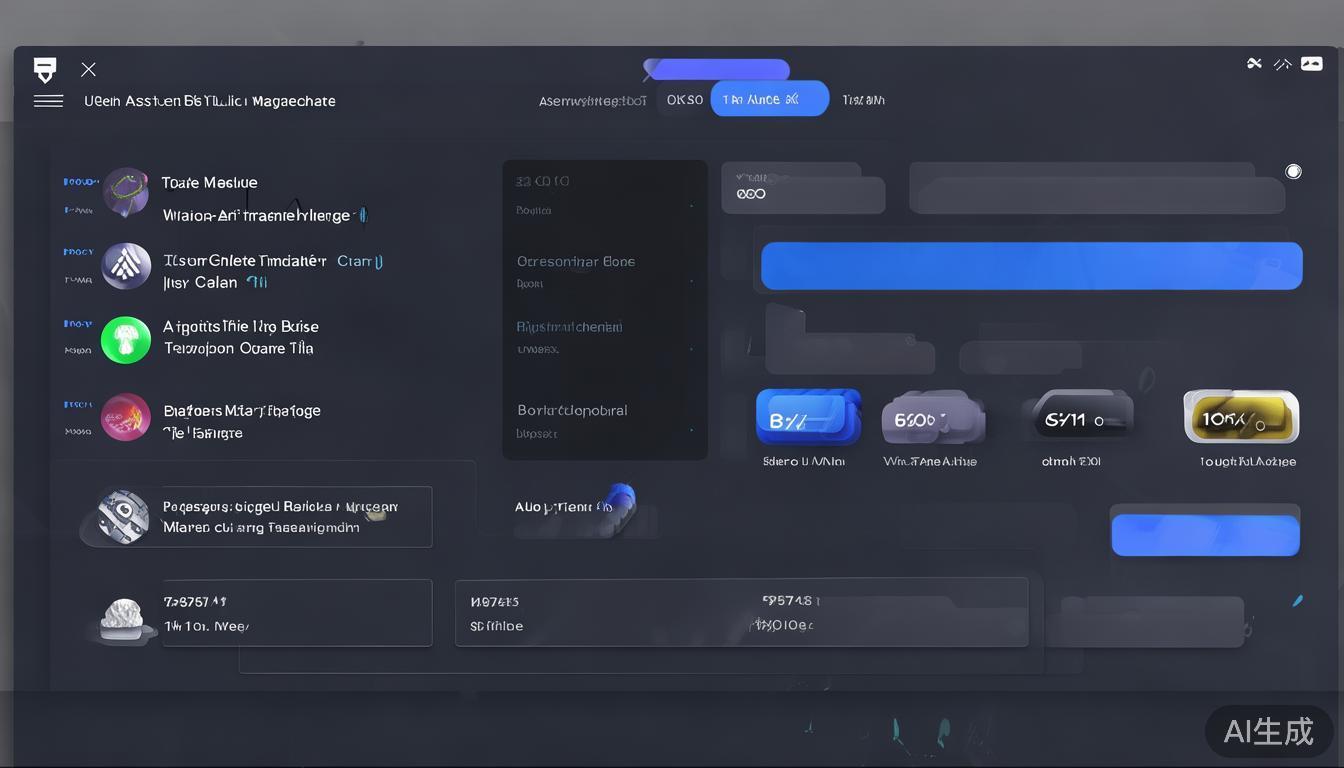Click the wide blue bar button
The image size is (1344, 768).
(x=1031, y=266)
